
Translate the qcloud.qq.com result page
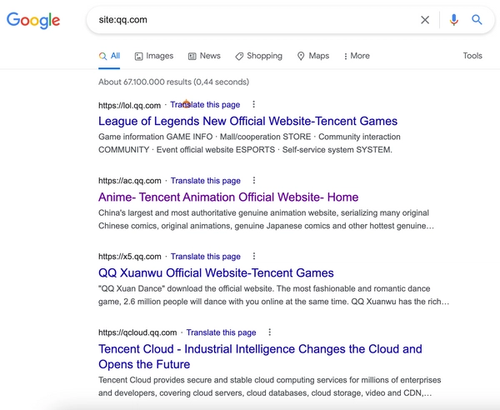point(221,332)
